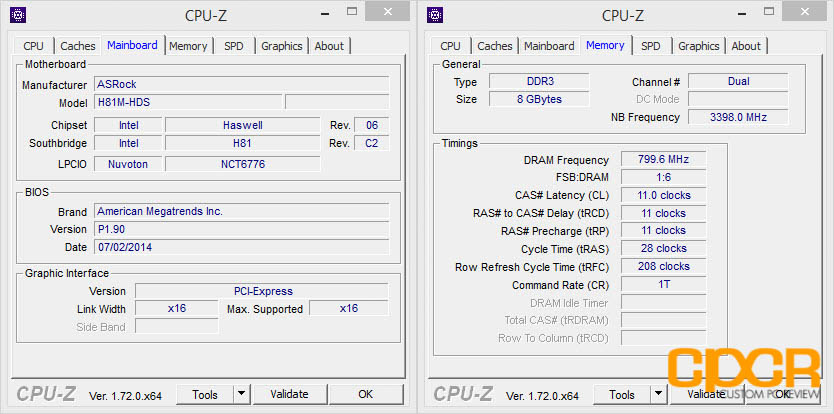Maximize the right CPU-Z window
The width and height of the screenshot is (834, 414).
point(769,11)
